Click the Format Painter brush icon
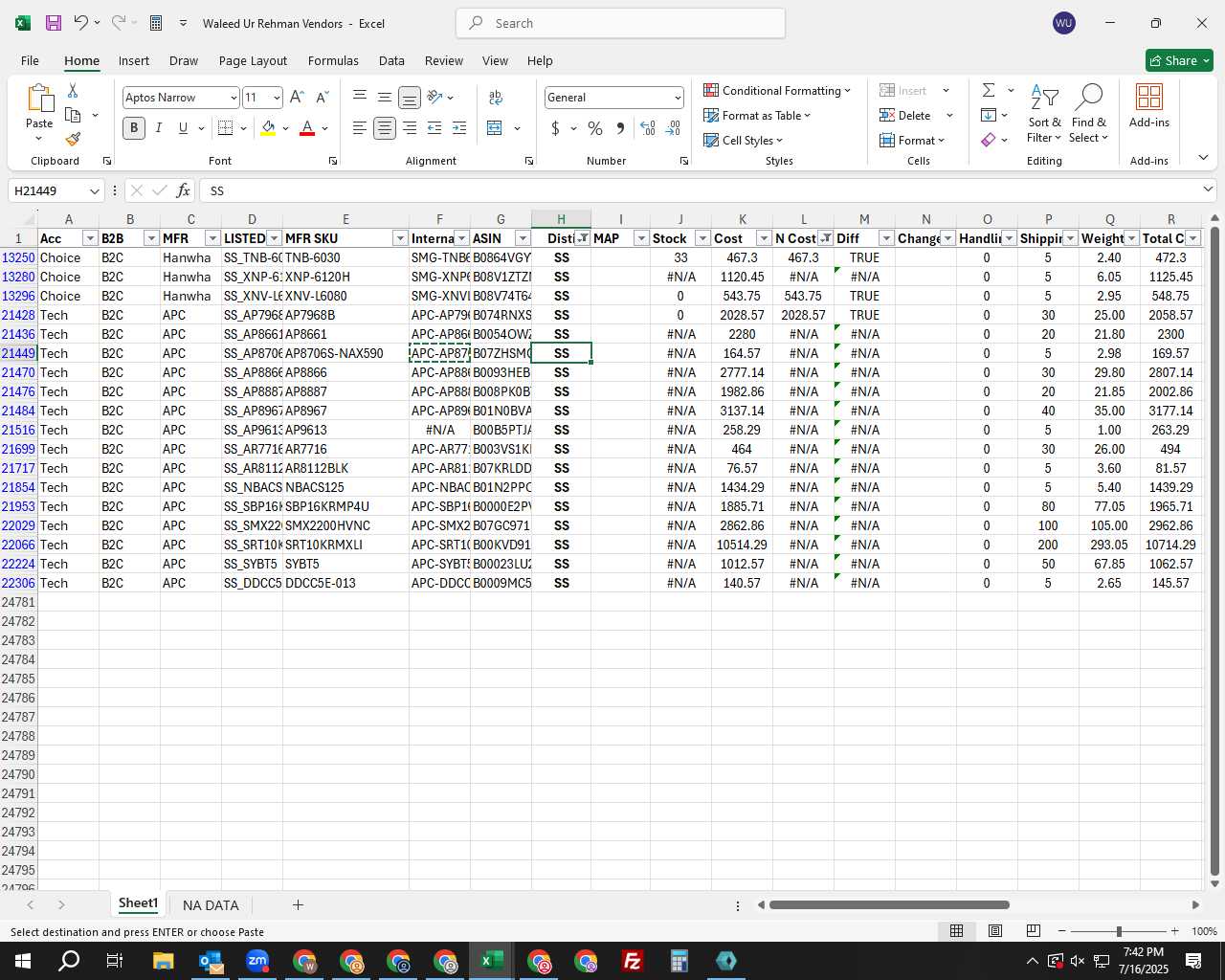This screenshot has width=1225, height=980. click(73, 140)
